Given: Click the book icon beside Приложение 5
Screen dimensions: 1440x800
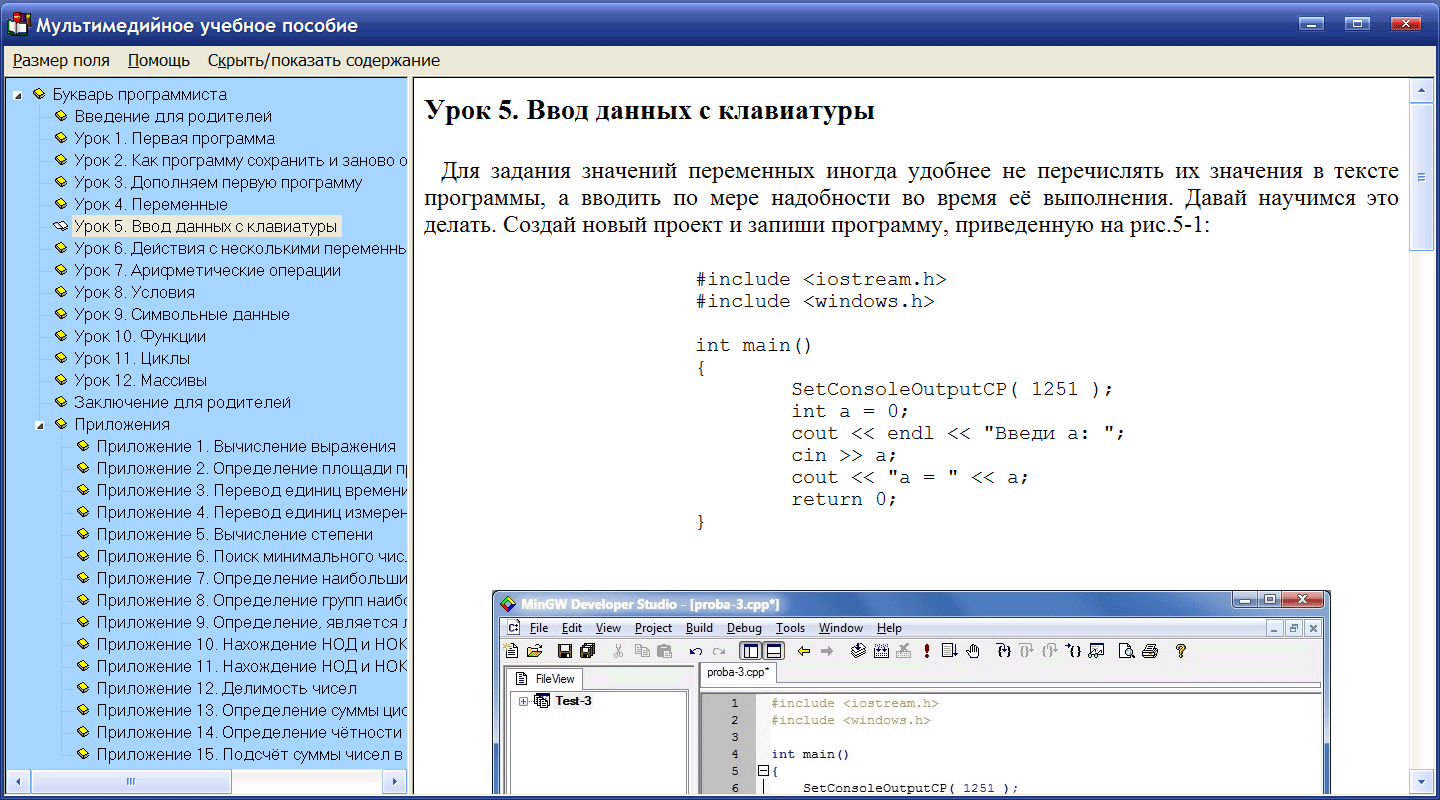Looking at the screenshot, I should 83,534.
